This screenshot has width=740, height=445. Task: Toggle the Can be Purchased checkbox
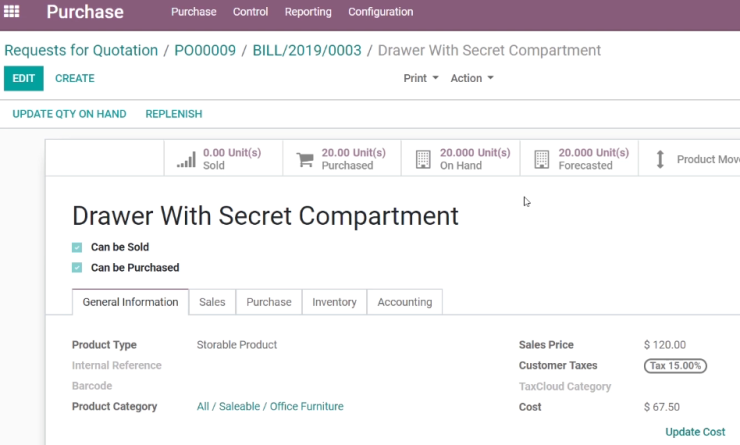77,268
